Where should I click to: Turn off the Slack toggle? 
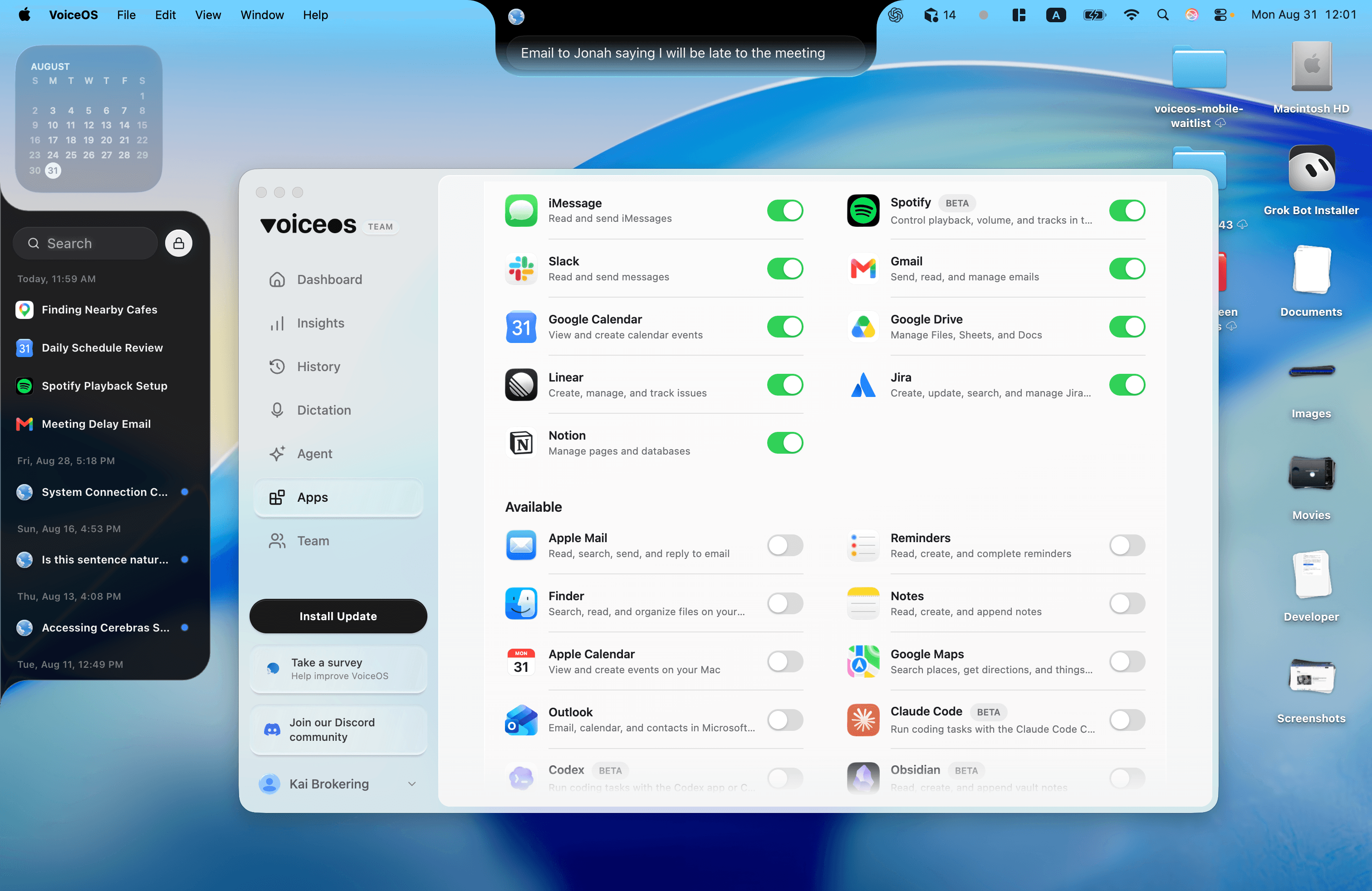784,269
